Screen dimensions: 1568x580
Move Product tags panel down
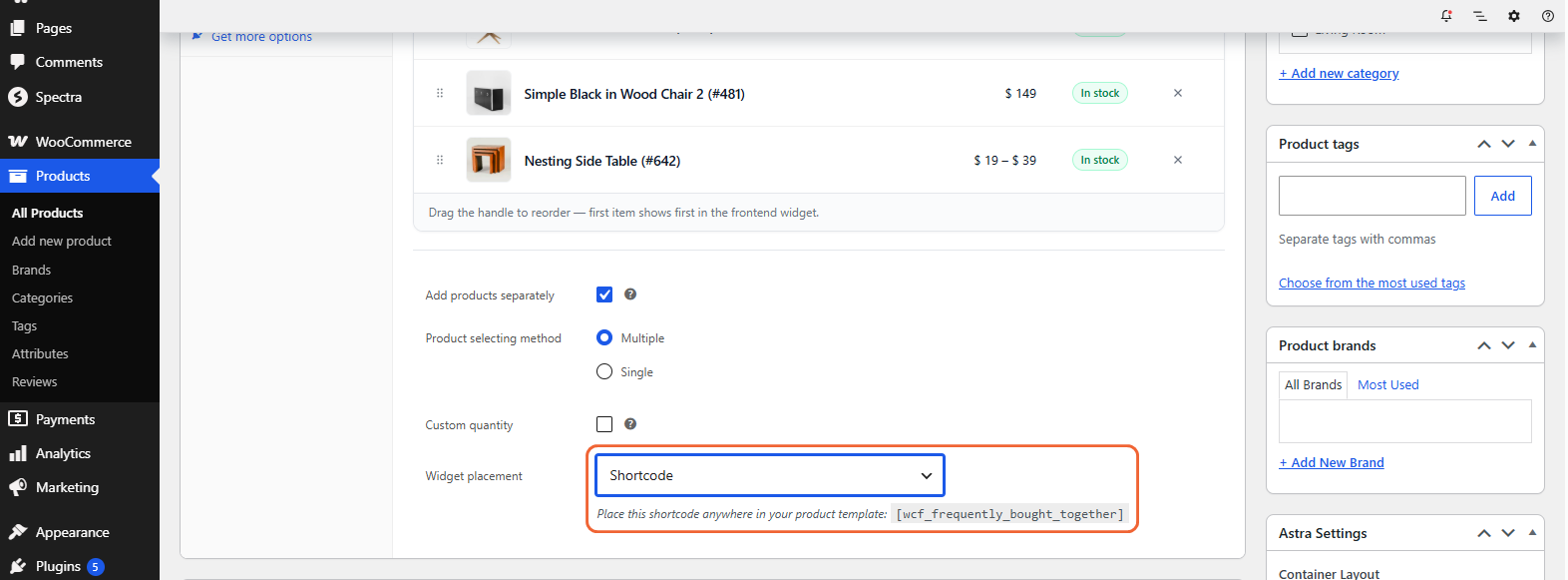(x=1508, y=144)
